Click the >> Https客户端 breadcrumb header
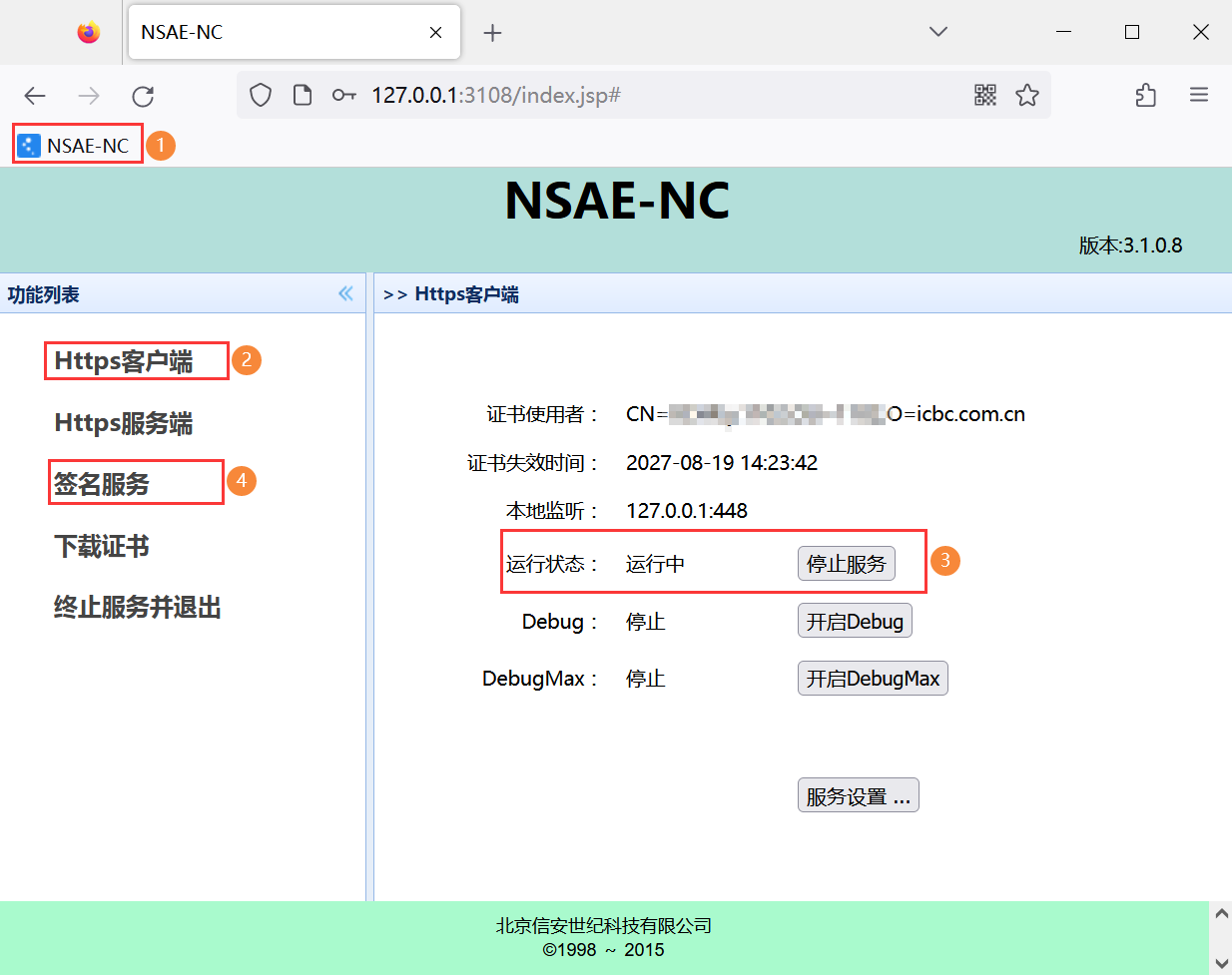 (451, 294)
